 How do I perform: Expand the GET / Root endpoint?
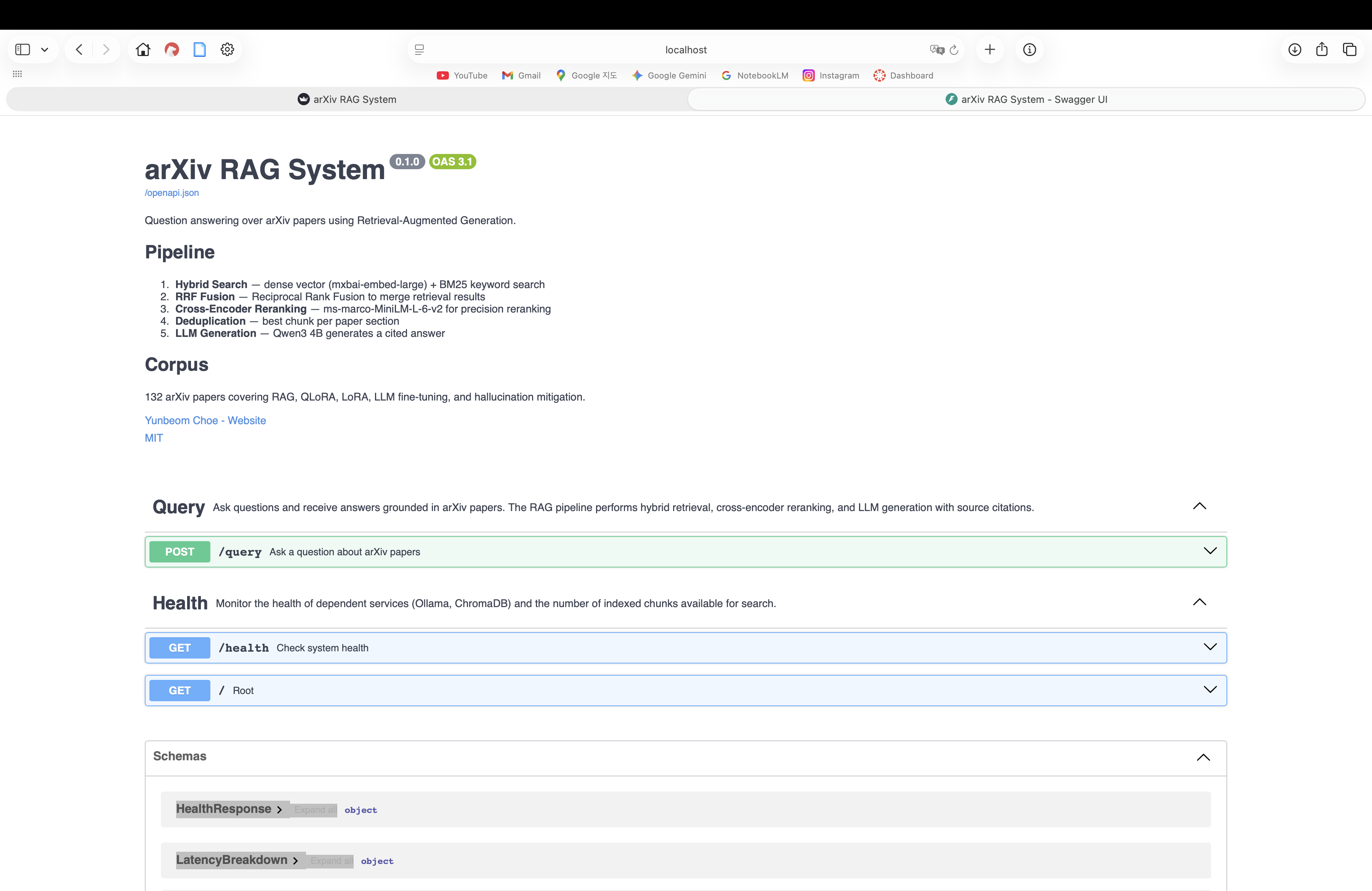pos(1210,690)
